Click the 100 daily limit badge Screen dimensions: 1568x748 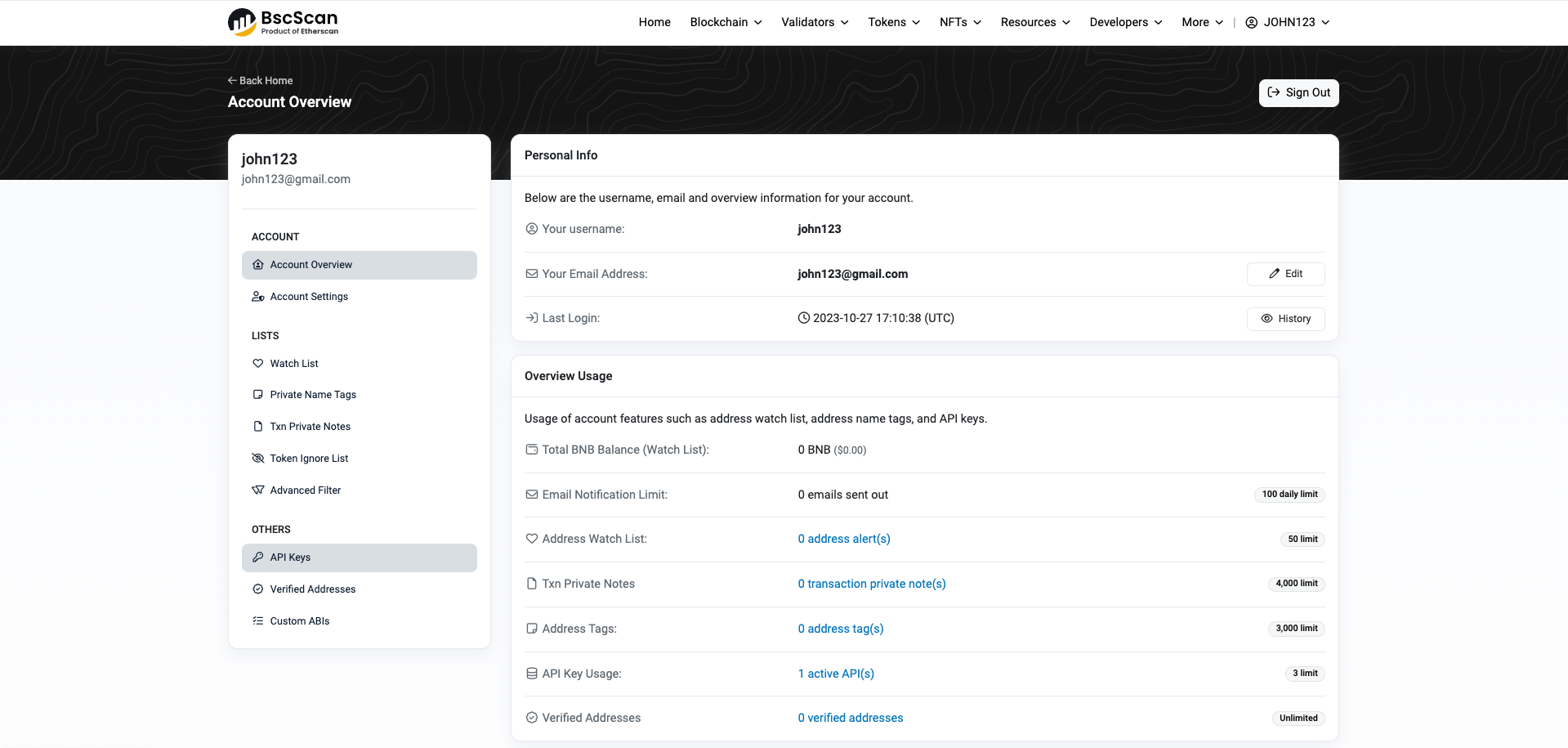[1289, 495]
